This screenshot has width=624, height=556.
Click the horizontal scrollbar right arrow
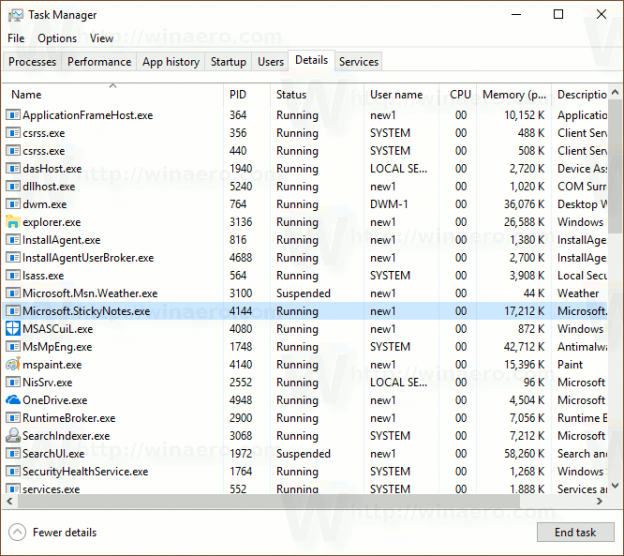[599, 501]
